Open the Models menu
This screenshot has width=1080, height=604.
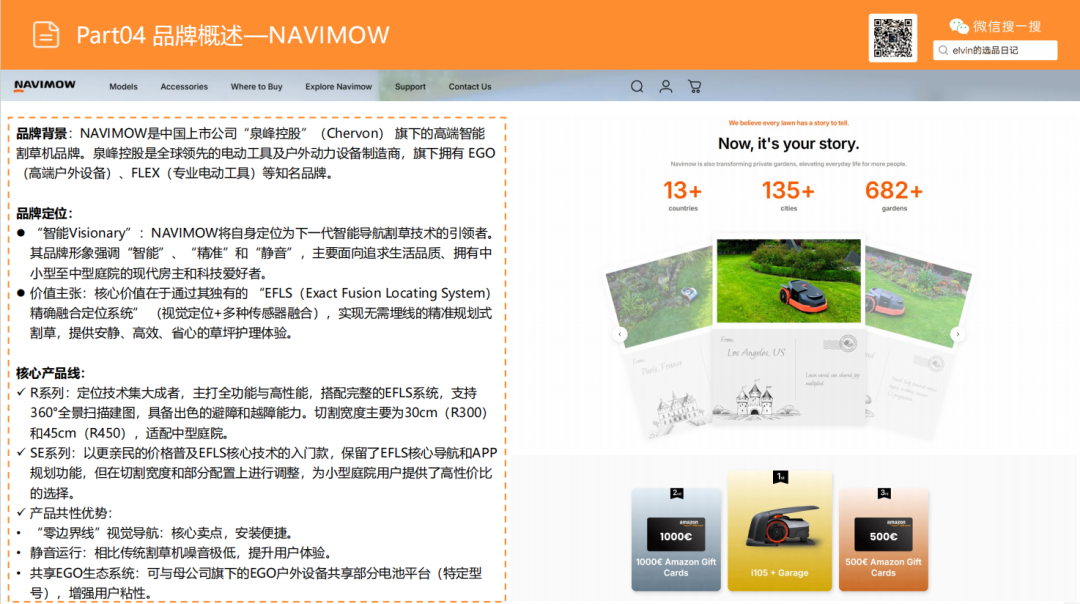click(124, 87)
